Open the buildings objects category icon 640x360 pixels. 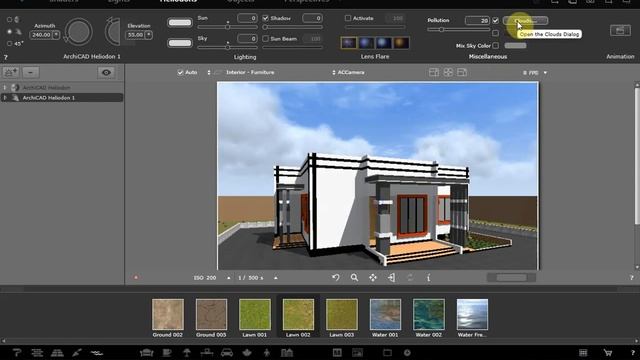[x=287, y=353]
